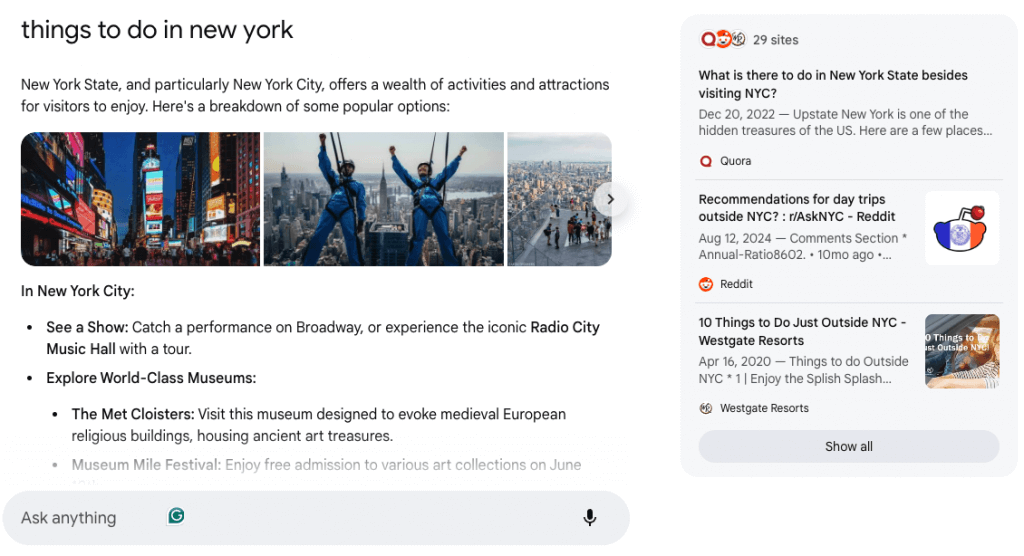Click the stacked site icons beside 29 sites
The width and height of the screenshot is (1024, 556).
coord(722,39)
